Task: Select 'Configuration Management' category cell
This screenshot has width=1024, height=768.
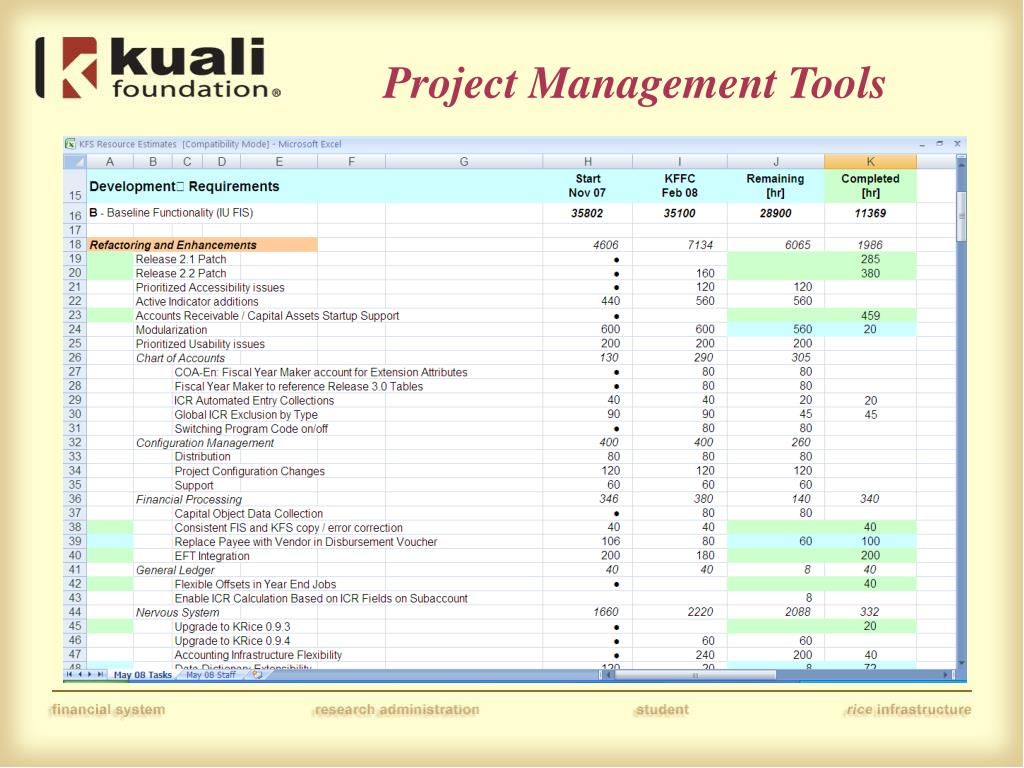Action: pos(204,443)
